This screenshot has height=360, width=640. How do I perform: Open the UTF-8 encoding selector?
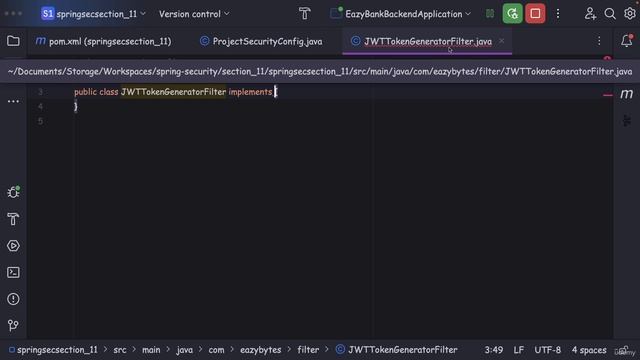(547, 350)
